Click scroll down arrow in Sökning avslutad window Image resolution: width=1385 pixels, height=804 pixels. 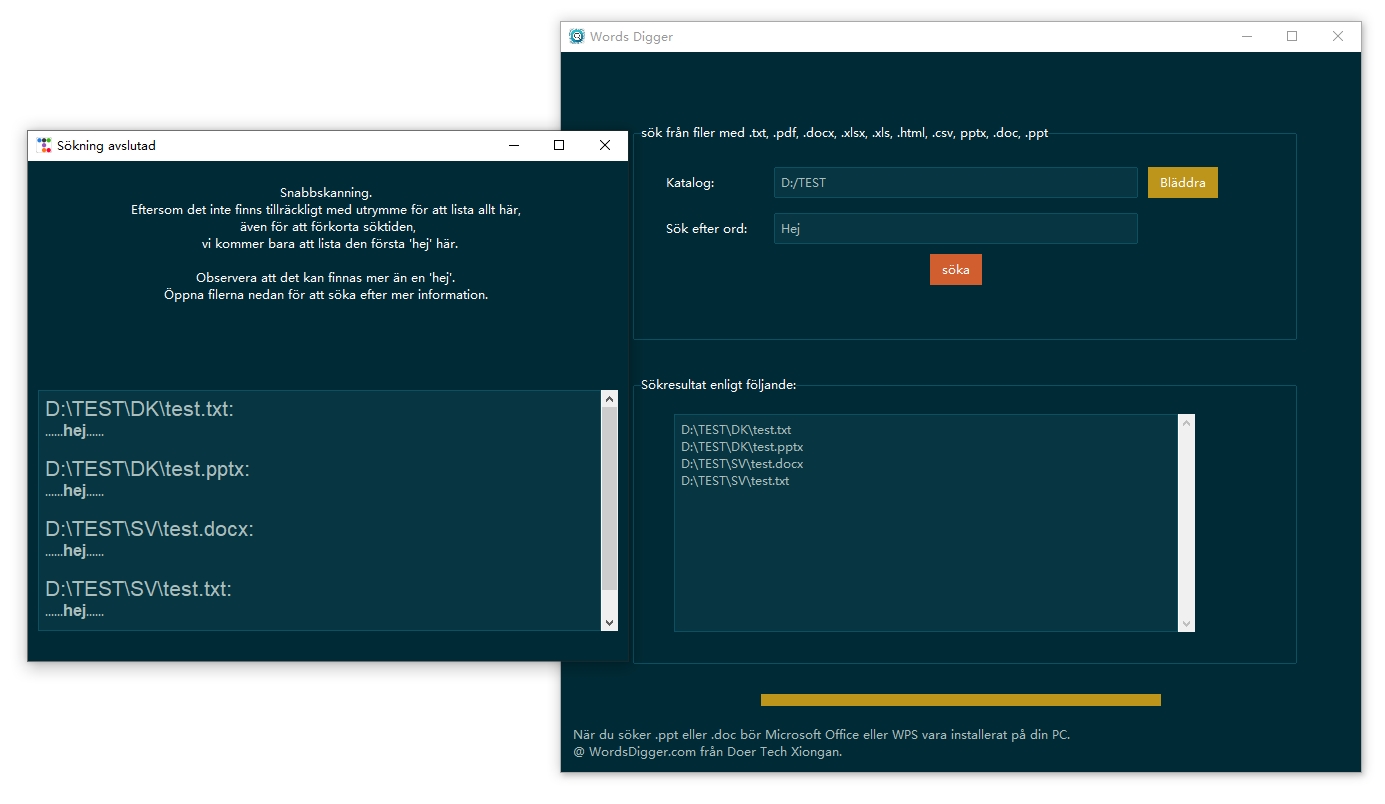(610, 622)
